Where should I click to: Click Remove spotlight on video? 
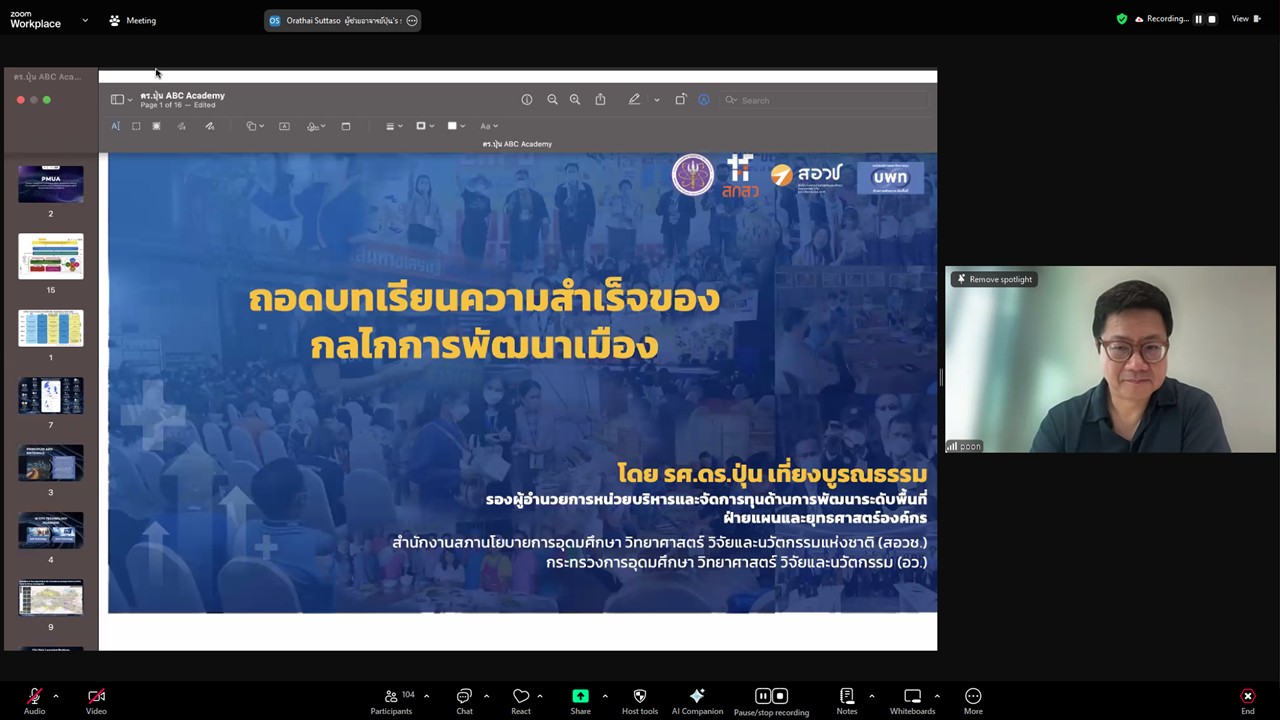coord(995,279)
